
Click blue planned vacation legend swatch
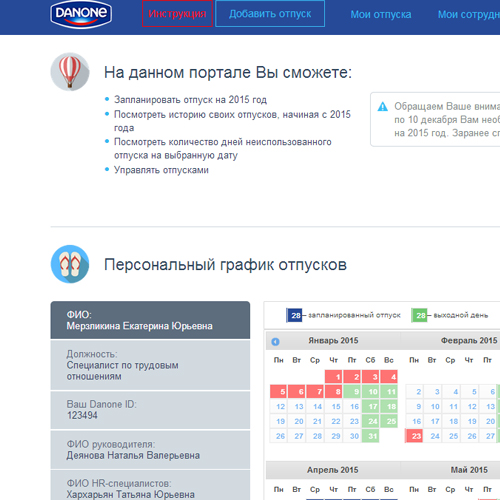294,315
